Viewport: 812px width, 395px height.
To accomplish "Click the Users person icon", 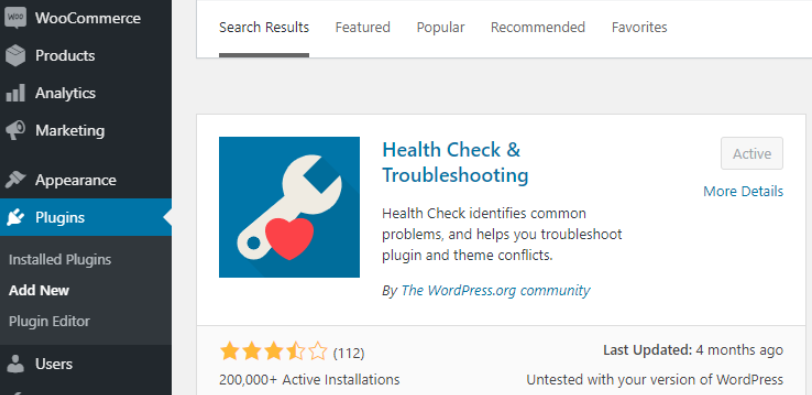I will pyautogui.click(x=16, y=364).
